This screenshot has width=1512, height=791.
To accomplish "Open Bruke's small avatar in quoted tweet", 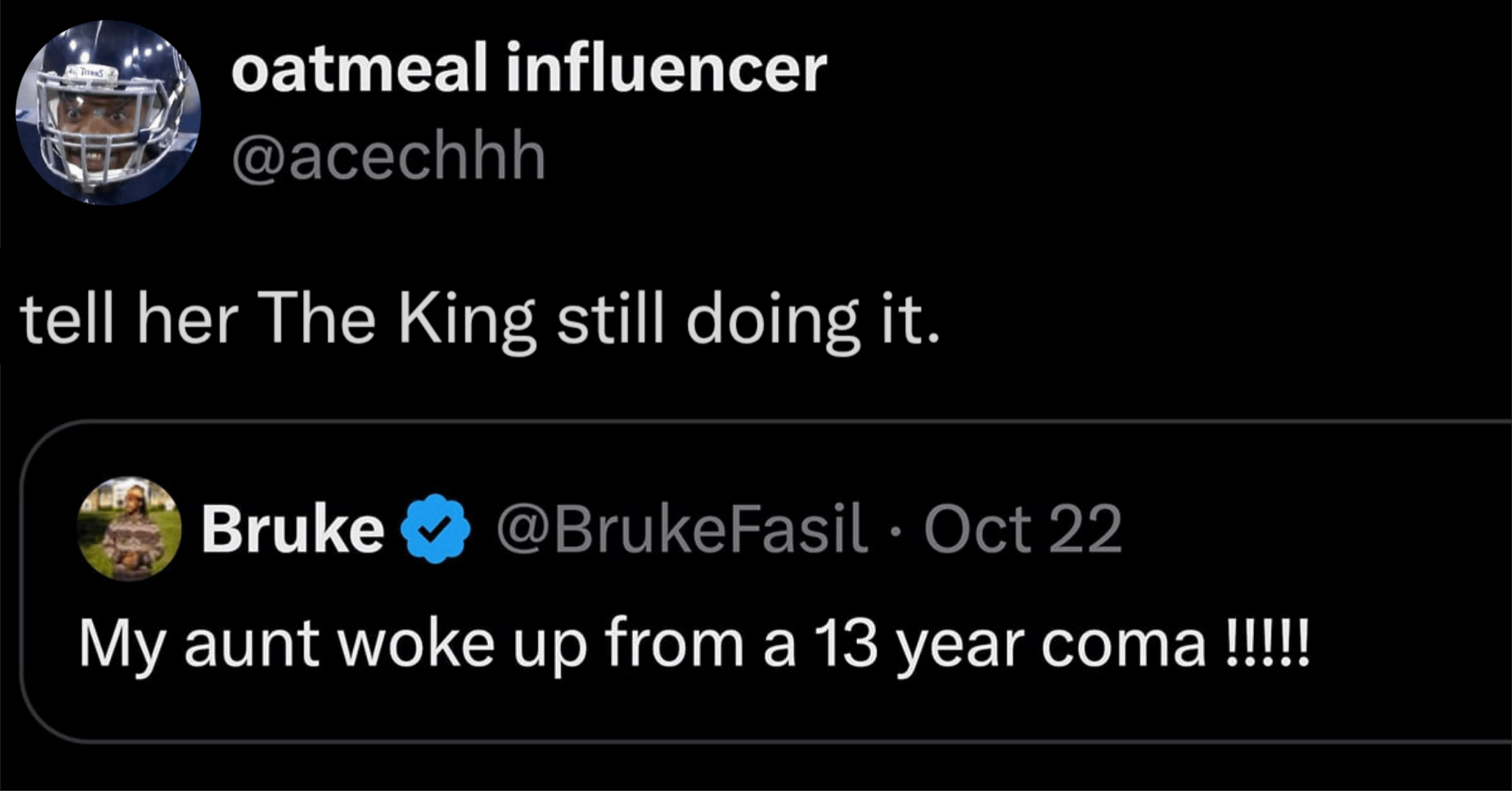I will pyautogui.click(x=130, y=530).
